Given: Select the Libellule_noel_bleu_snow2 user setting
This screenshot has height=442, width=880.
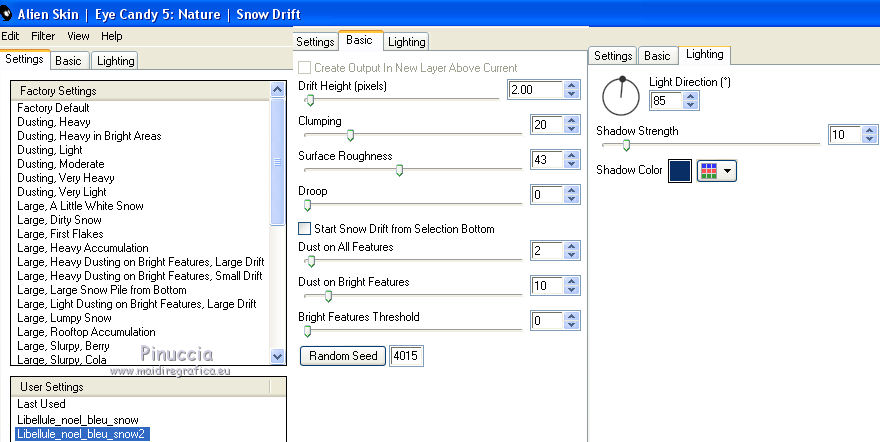Looking at the screenshot, I should click(x=82, y=434).
